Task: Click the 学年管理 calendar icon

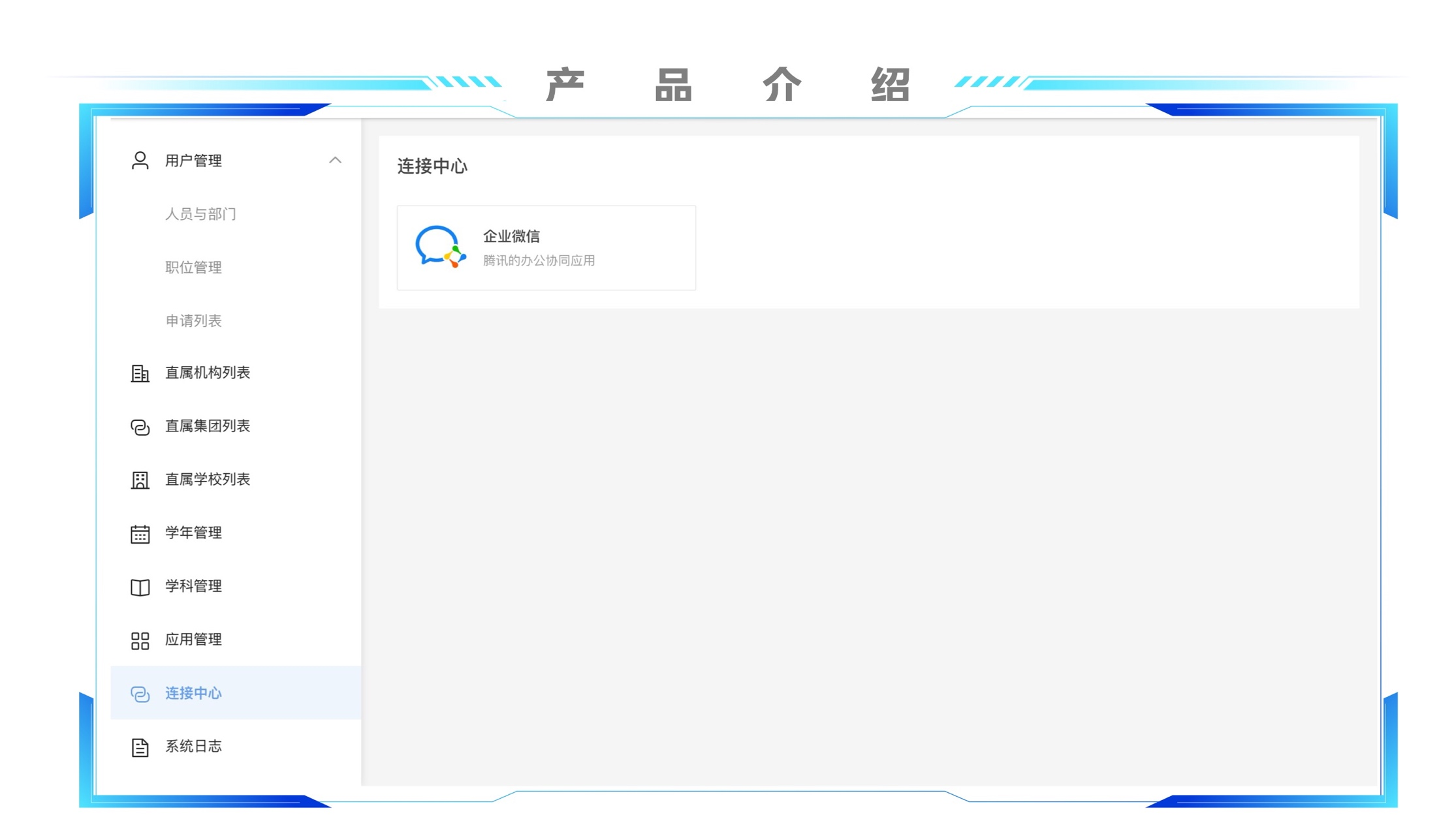Action: point(140,534)
